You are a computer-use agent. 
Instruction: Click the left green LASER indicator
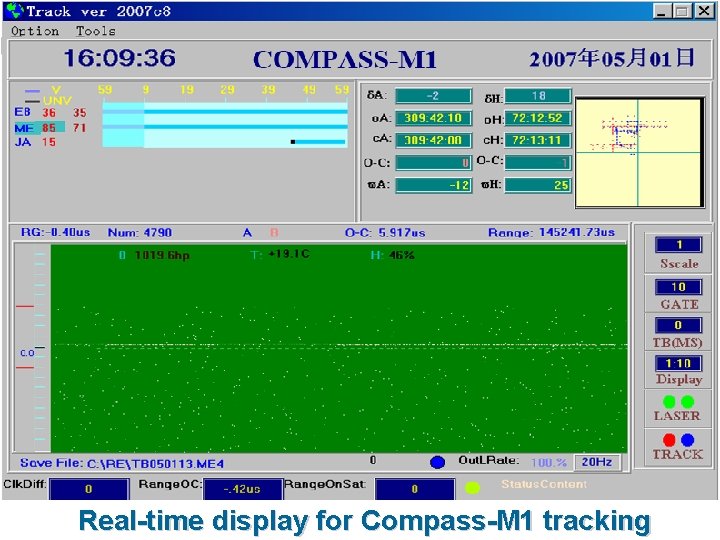pos(669,402)
